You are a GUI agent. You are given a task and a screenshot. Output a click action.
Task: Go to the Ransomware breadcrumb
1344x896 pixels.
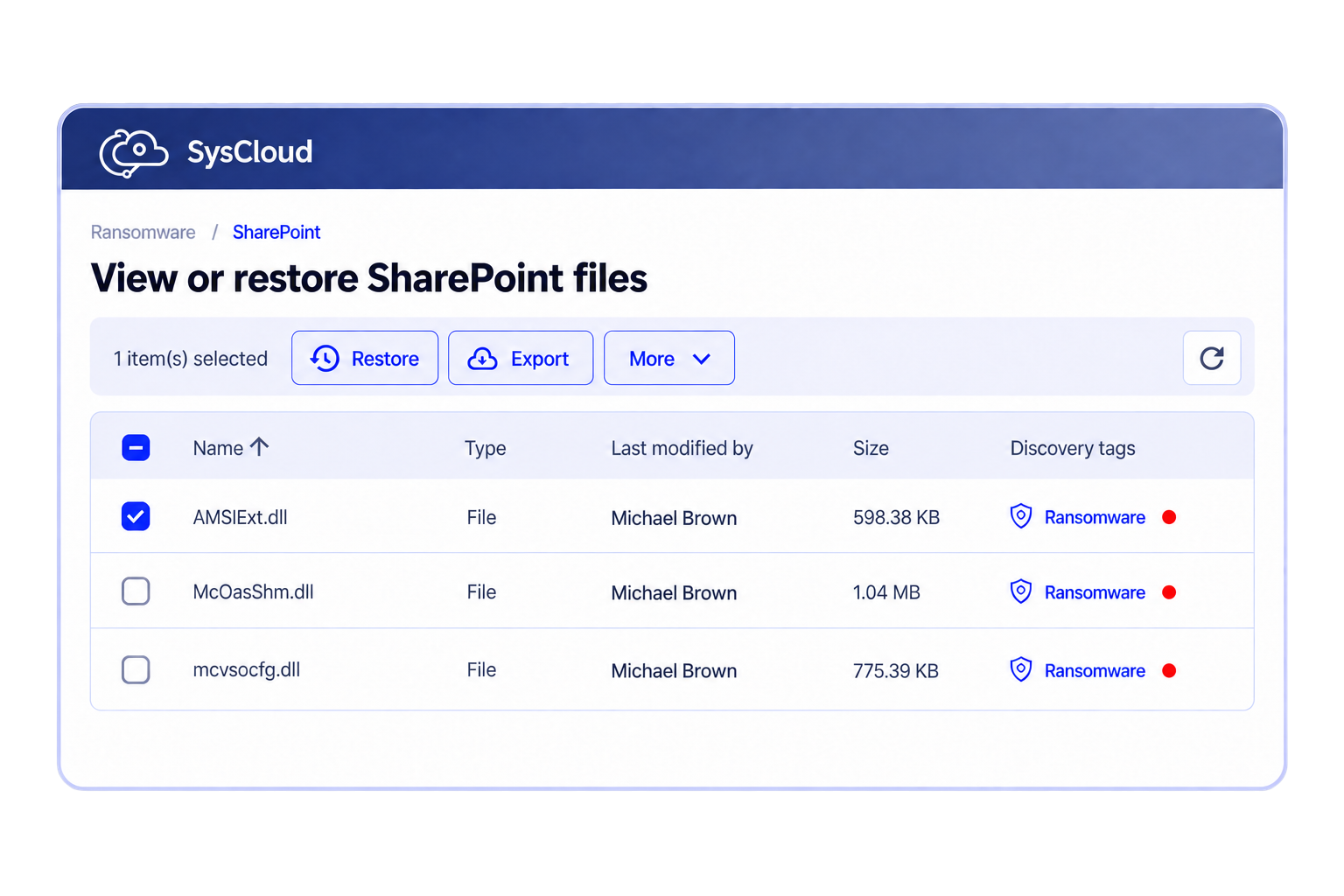[143, 232]
